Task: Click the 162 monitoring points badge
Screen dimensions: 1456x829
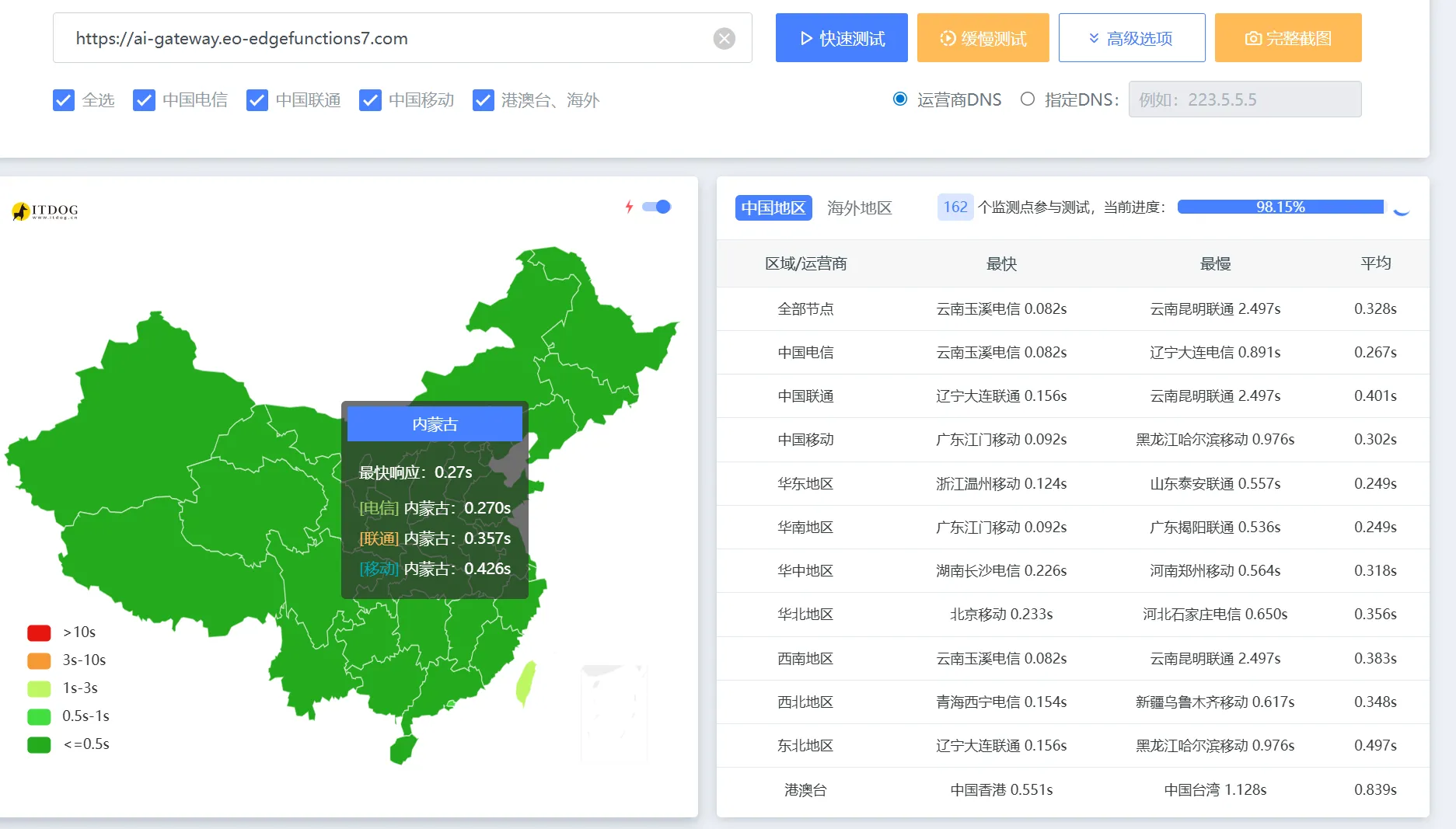Action: (x=955, y=207)
